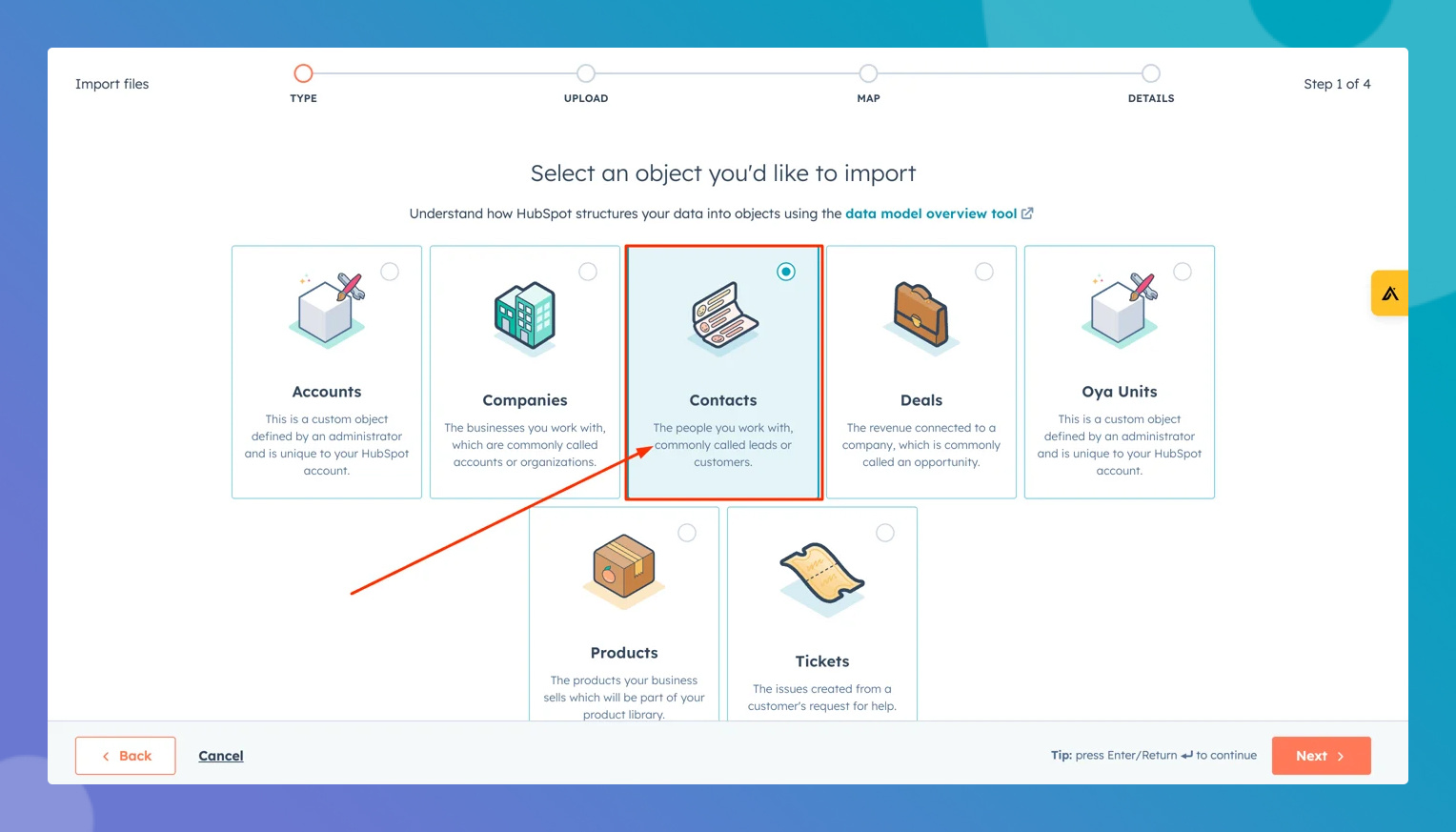The height and width of the screenshot is (832, 1456).
Task: Jump to the MAP step marker
Action: (x=868, y=73)
